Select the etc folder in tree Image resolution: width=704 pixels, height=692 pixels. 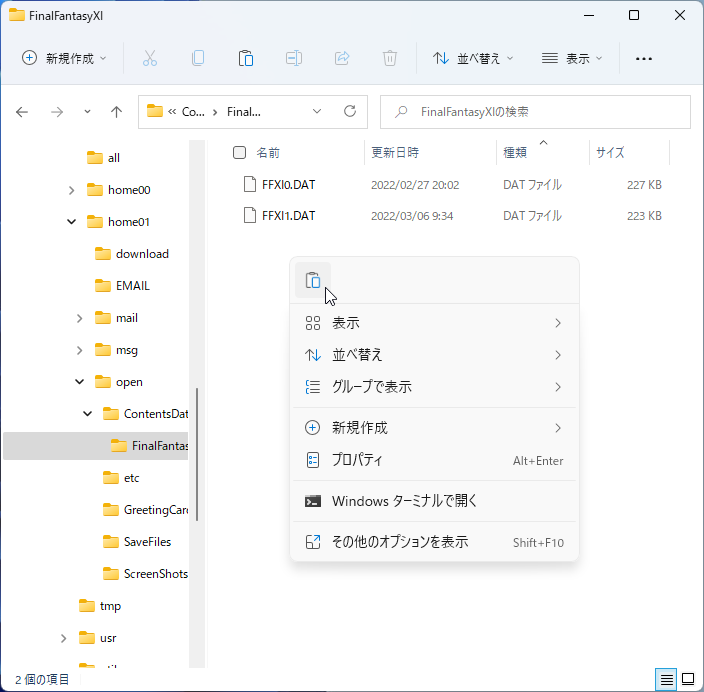point(121,478)
